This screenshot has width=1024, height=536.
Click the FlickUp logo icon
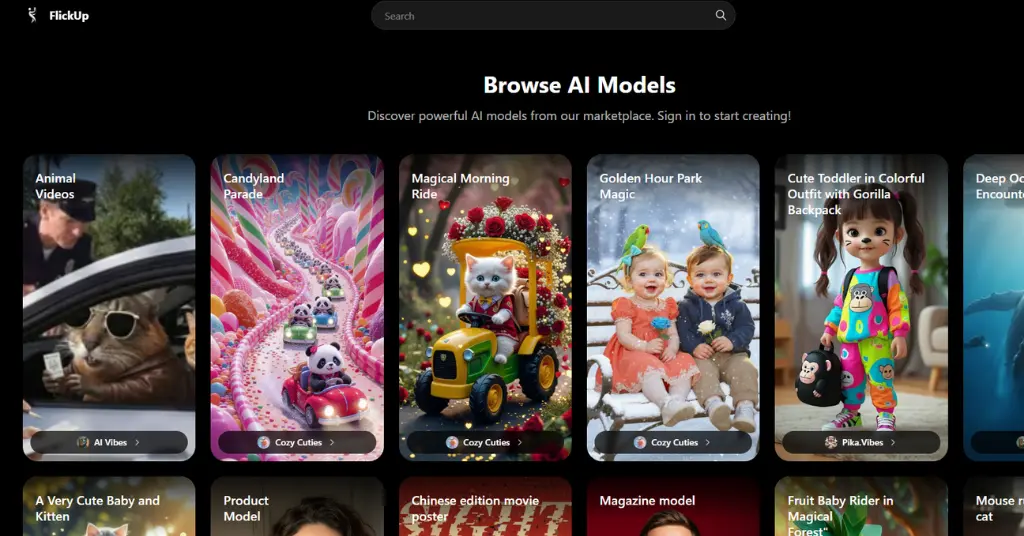(32, 15)
